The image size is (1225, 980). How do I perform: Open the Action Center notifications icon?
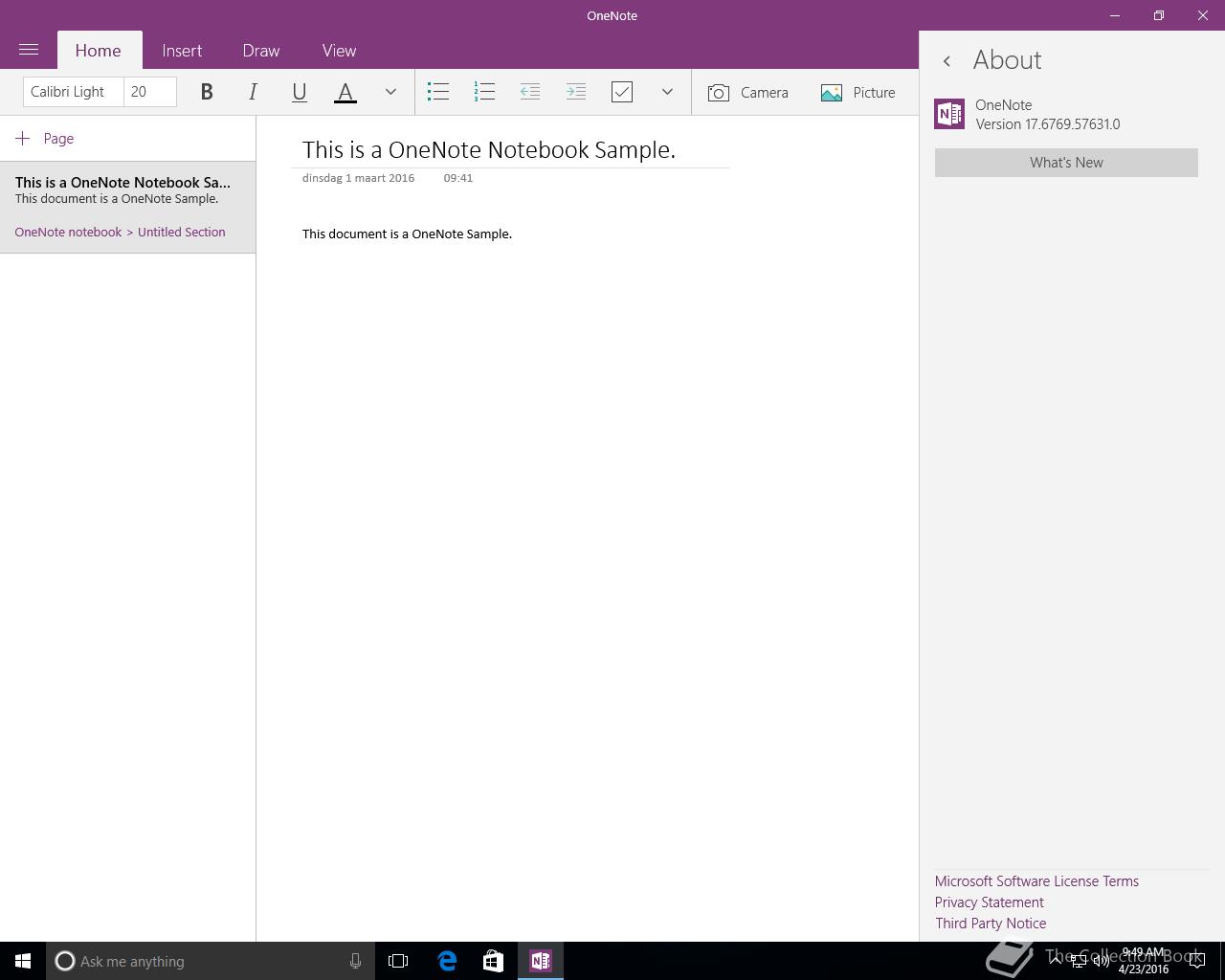[x=1196, y=961]
